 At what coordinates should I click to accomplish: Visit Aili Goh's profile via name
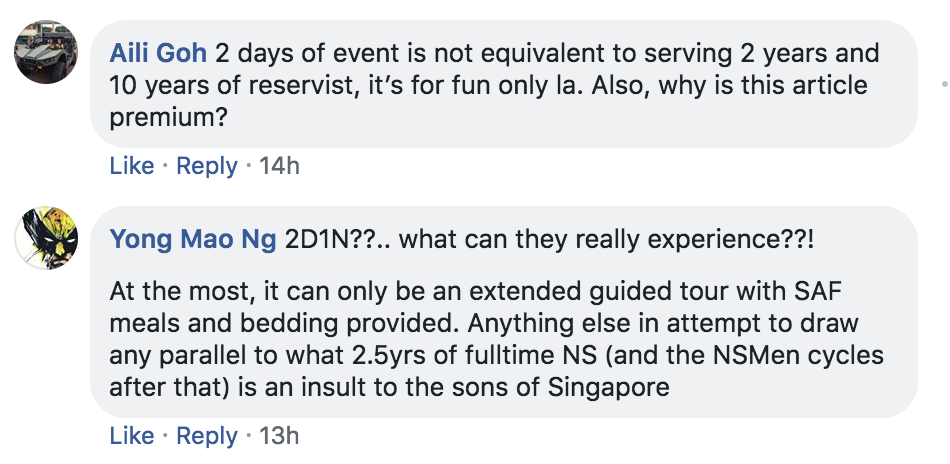tap(158, 53)
